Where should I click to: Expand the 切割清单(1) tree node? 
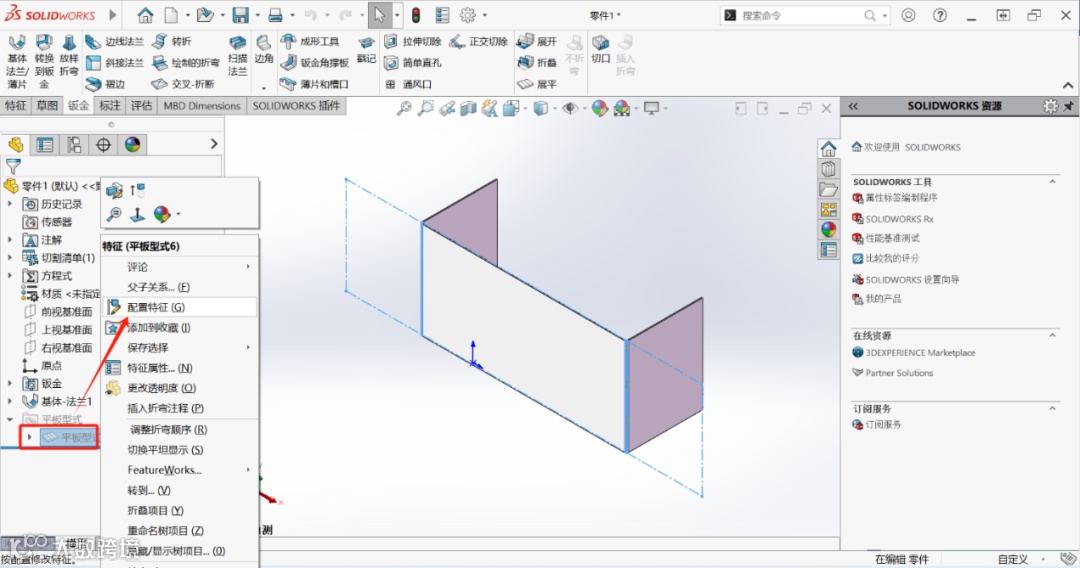pyautogui.click(x=10, y=257)
